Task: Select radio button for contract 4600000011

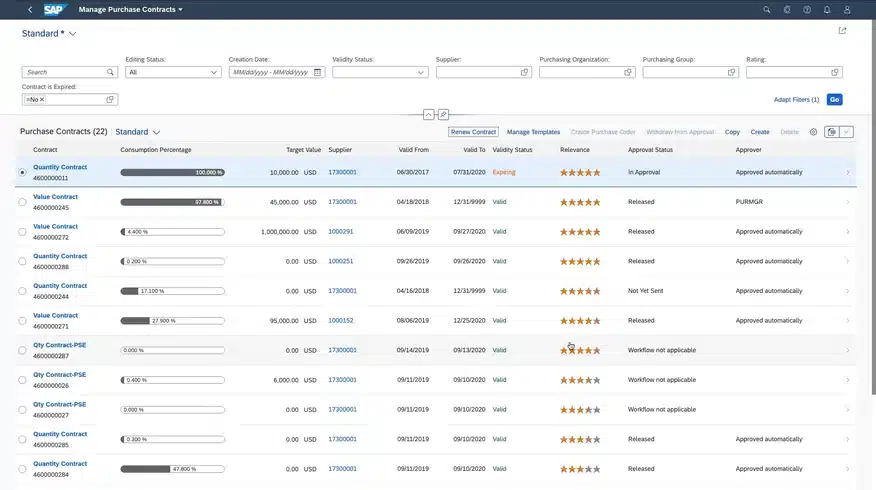Action: point(22,173)
